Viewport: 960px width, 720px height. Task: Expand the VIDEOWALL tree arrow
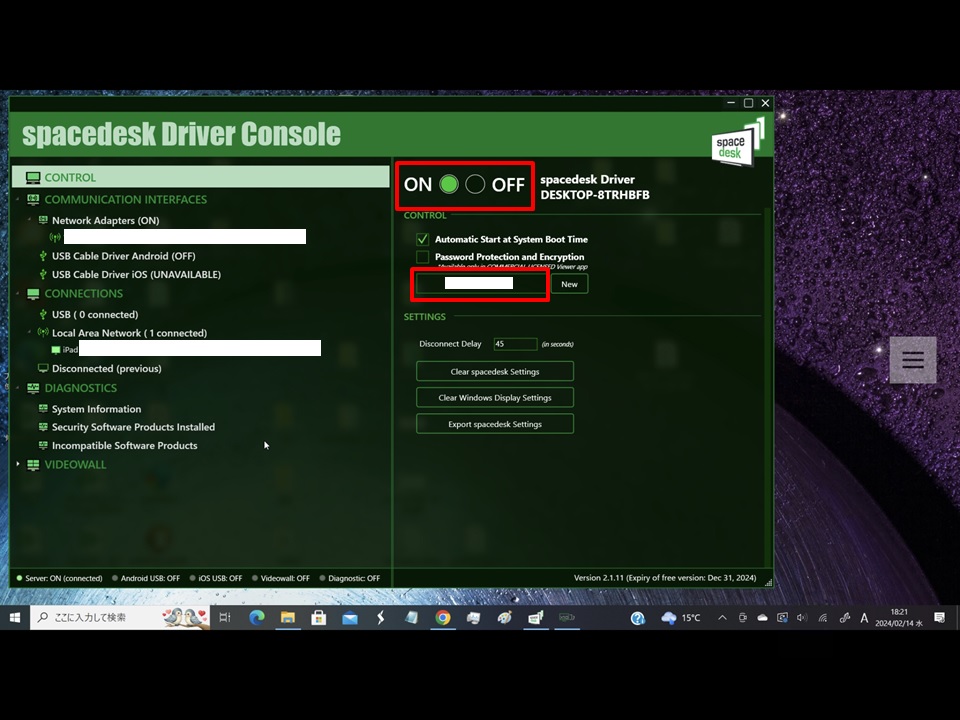pyautogui.click(x=18, y=465)
